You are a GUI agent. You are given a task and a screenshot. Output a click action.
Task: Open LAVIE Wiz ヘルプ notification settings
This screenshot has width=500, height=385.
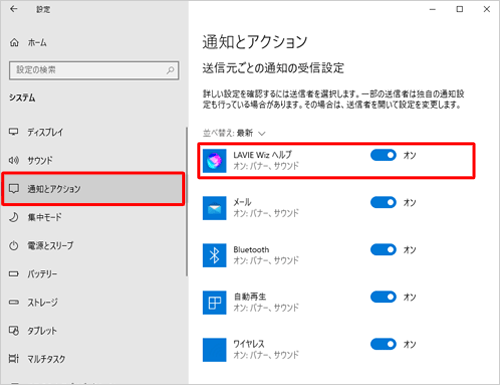(336, 161)
